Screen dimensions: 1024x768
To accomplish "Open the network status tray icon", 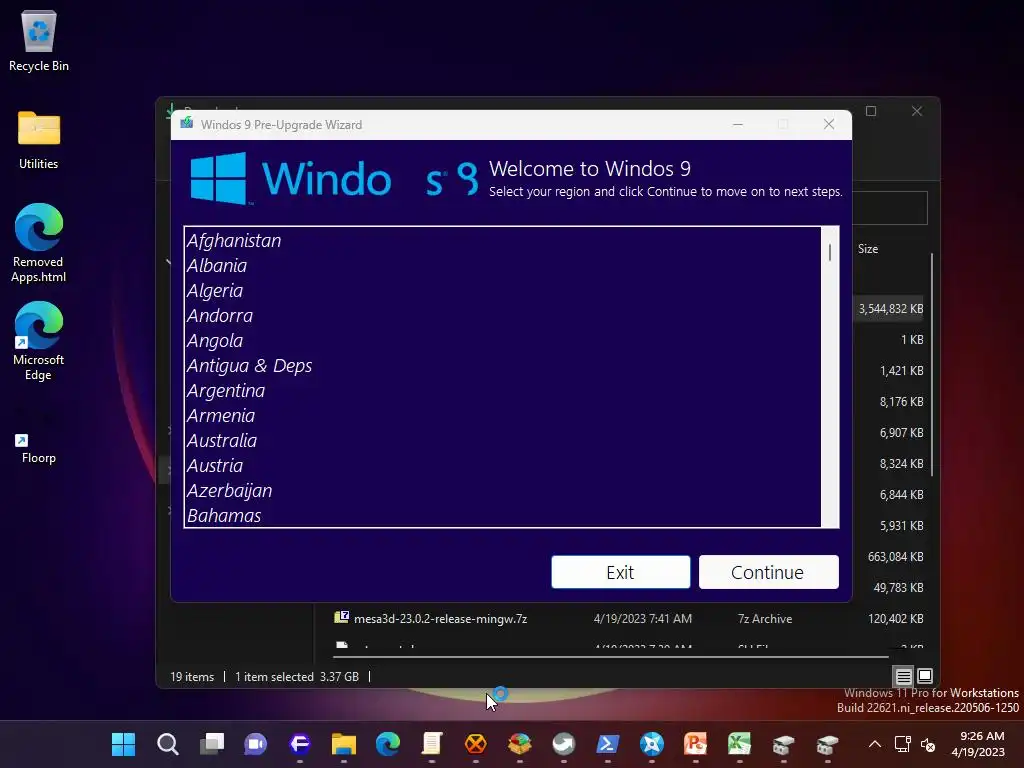I will (903, 744).
